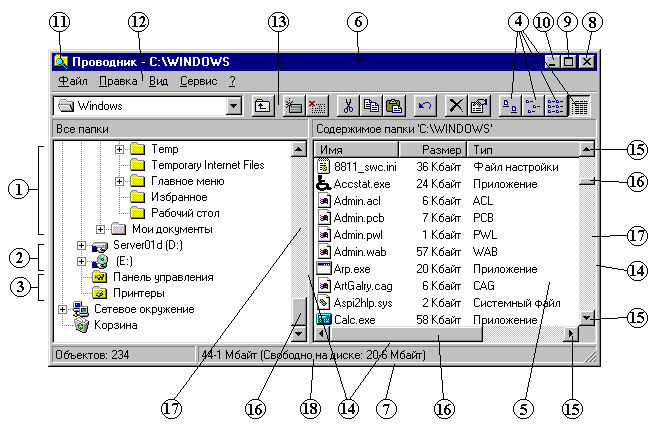The height and width of the screenshot is (426, 655).
Task: Select Admin.wab file
Action: [x=352, y=252]
